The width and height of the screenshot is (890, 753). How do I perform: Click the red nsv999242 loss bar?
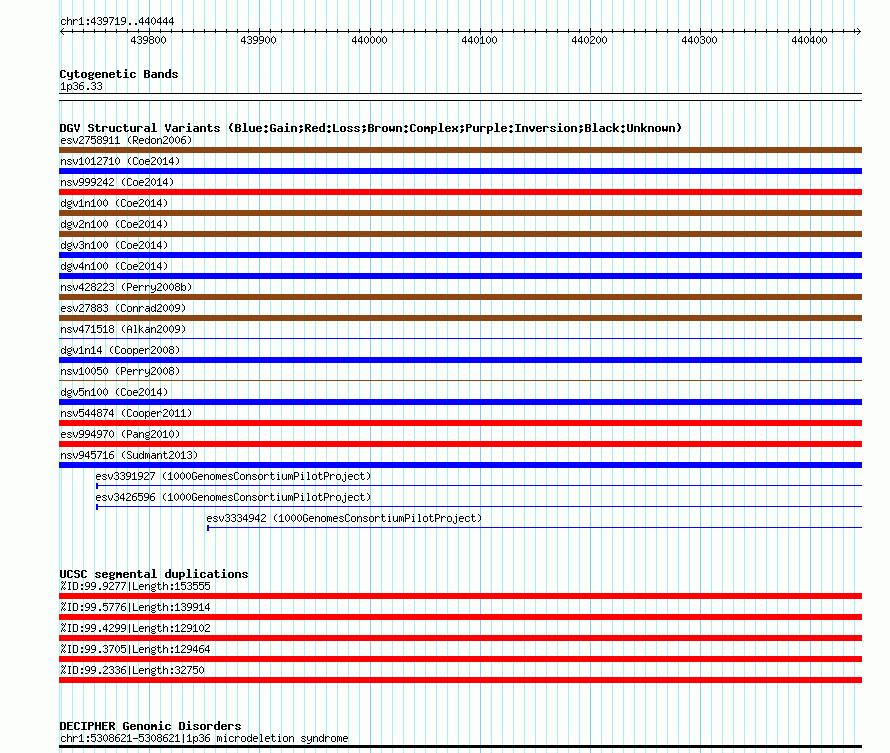pos(460,192)
